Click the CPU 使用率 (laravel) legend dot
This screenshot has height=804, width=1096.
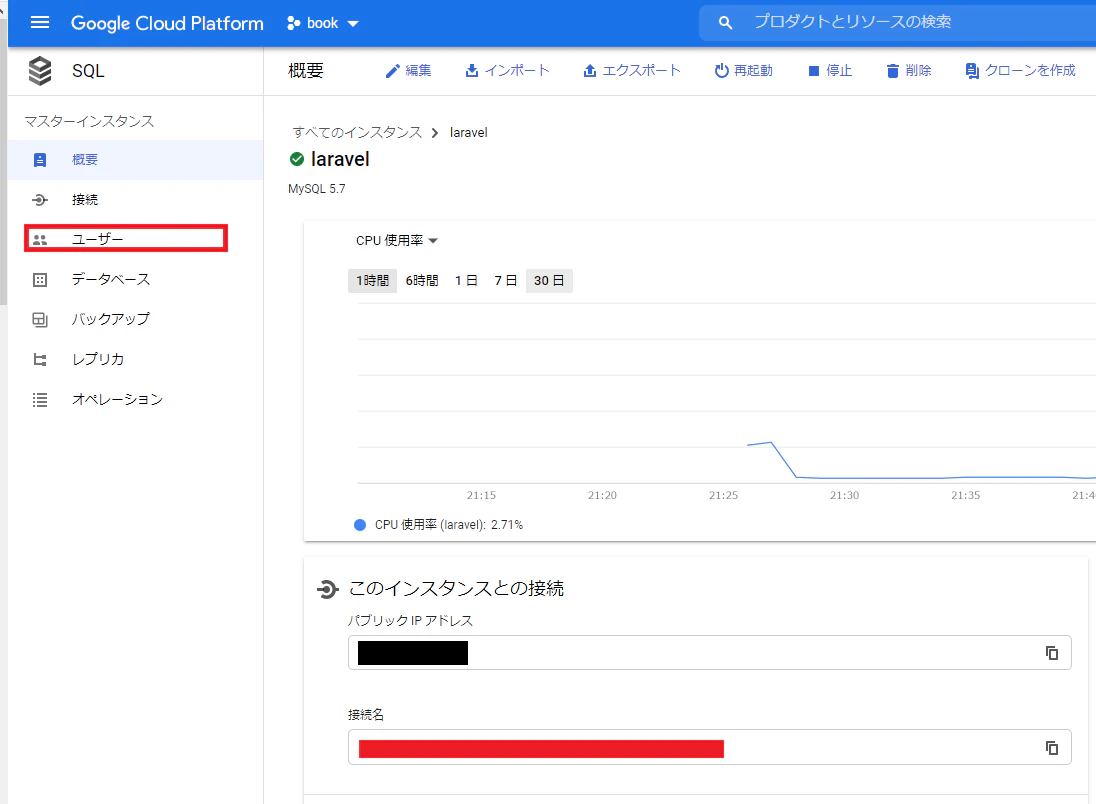coord(360,525)
